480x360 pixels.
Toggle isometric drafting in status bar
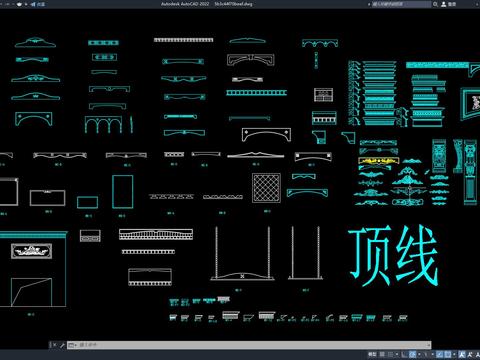coord(426,354)
